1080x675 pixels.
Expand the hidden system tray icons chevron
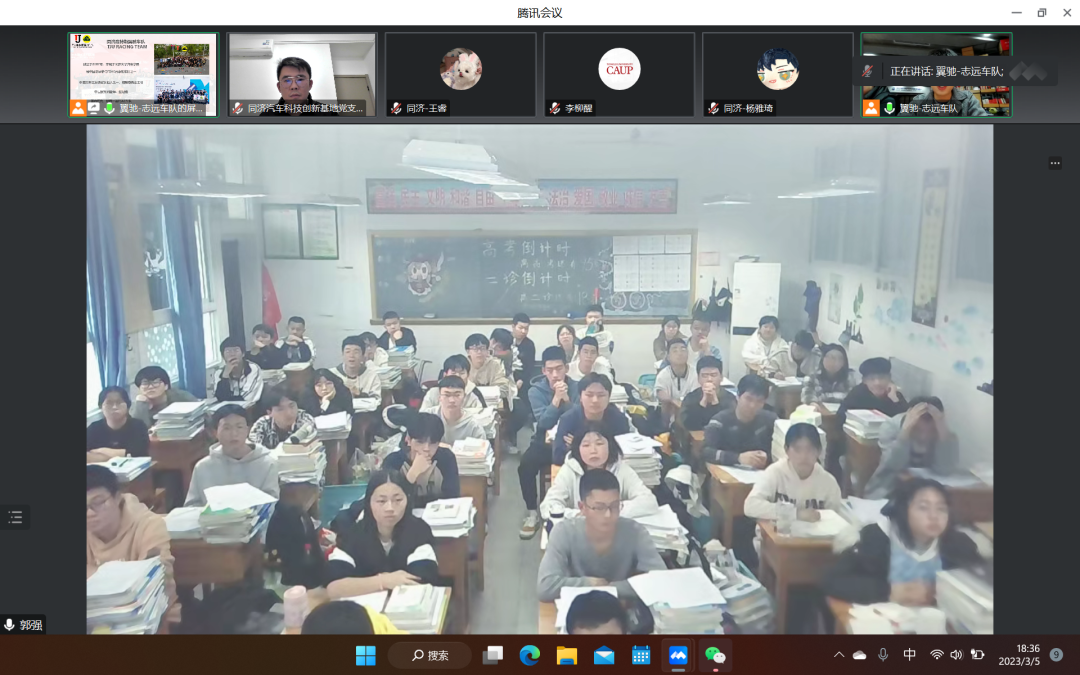point(838,654)
